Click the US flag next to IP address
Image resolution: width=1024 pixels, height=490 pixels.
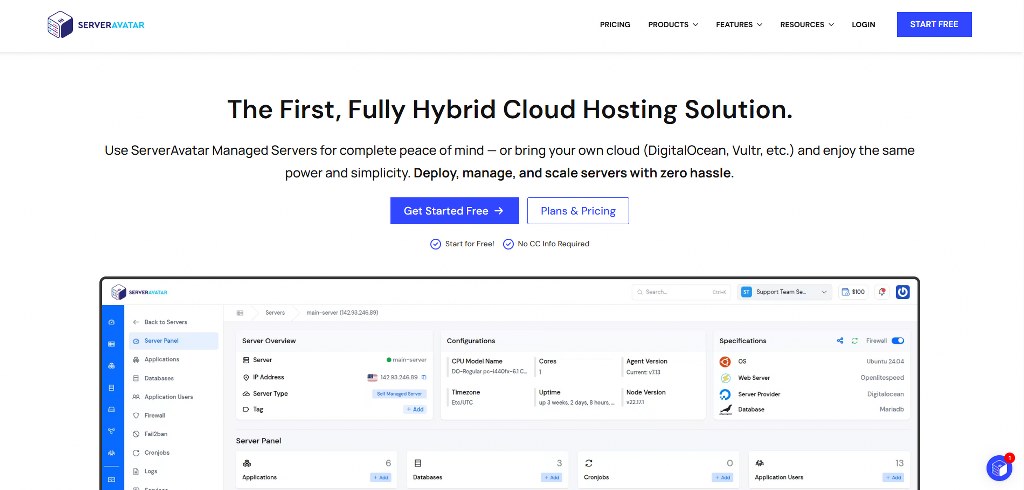click(x=372, y=377)
